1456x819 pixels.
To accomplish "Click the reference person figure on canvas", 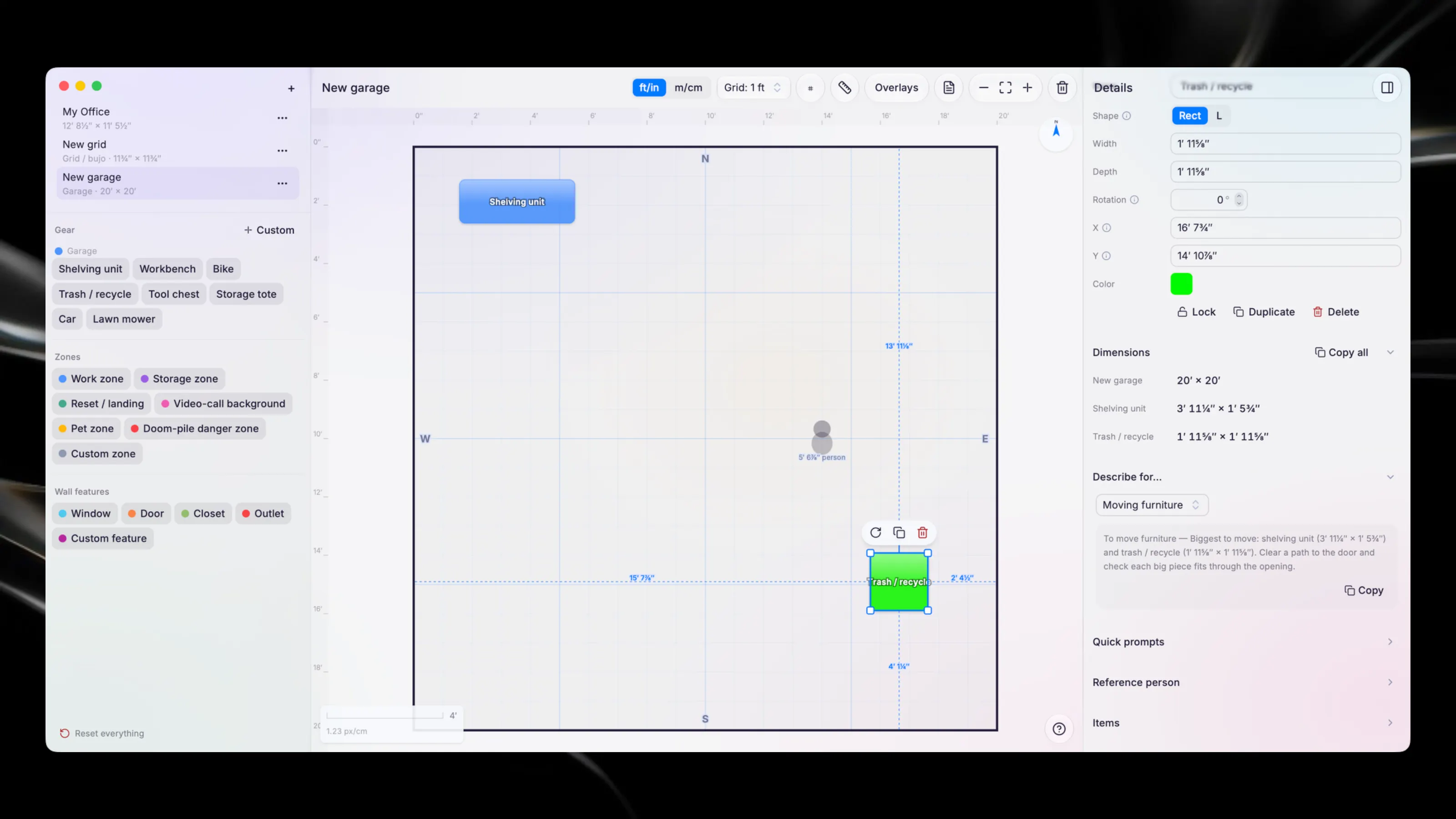I will pyautogui.click(x=822, y=437).
